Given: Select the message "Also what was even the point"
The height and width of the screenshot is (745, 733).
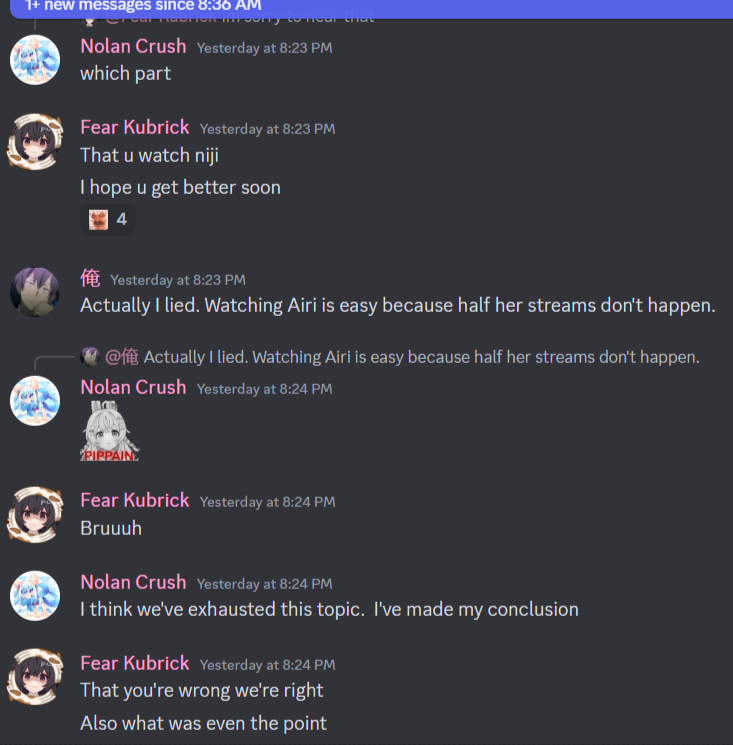Looking at the screenshot, I should (203, 723).
